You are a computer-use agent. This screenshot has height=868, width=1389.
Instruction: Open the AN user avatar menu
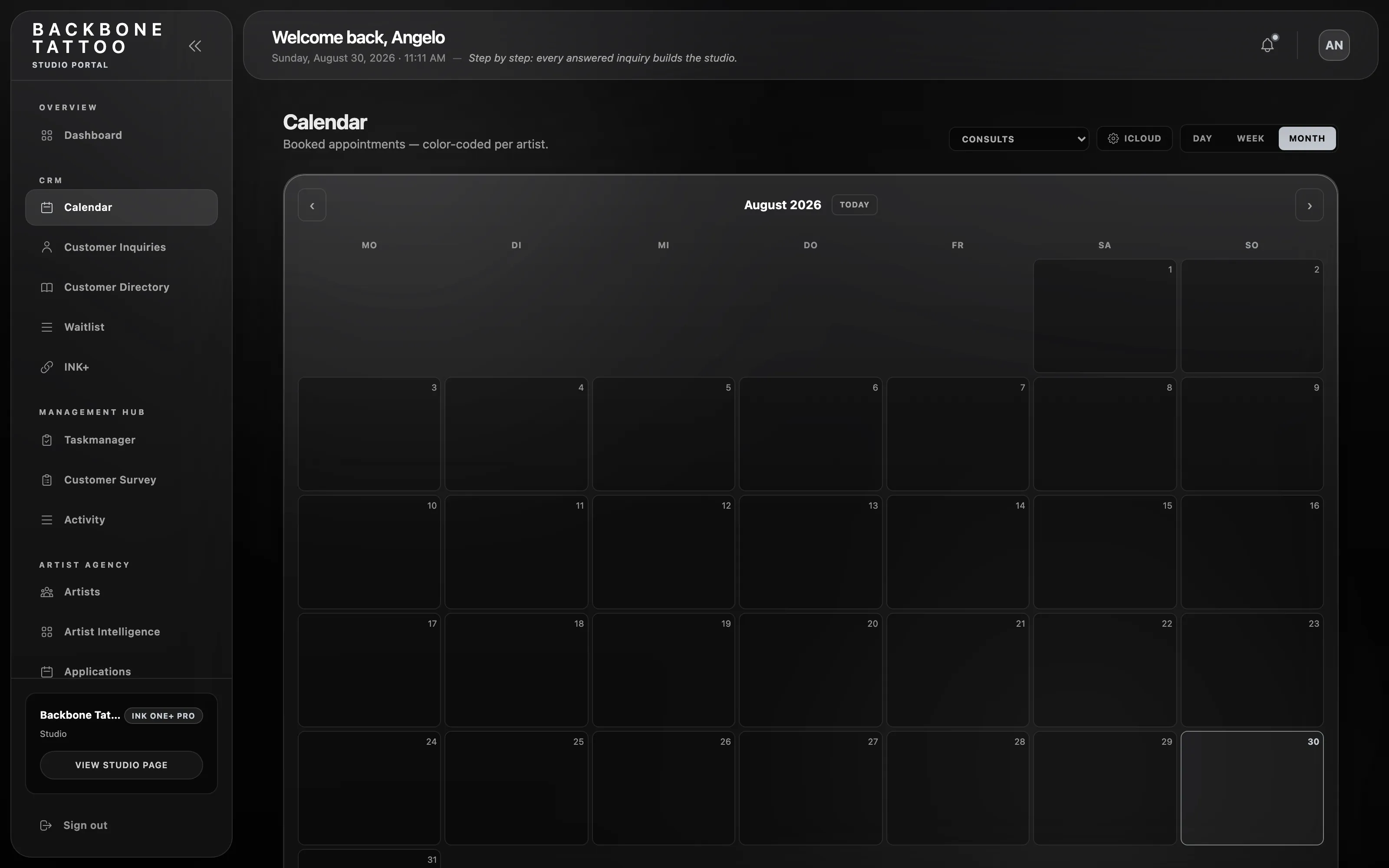click(x=1334, y=45)
